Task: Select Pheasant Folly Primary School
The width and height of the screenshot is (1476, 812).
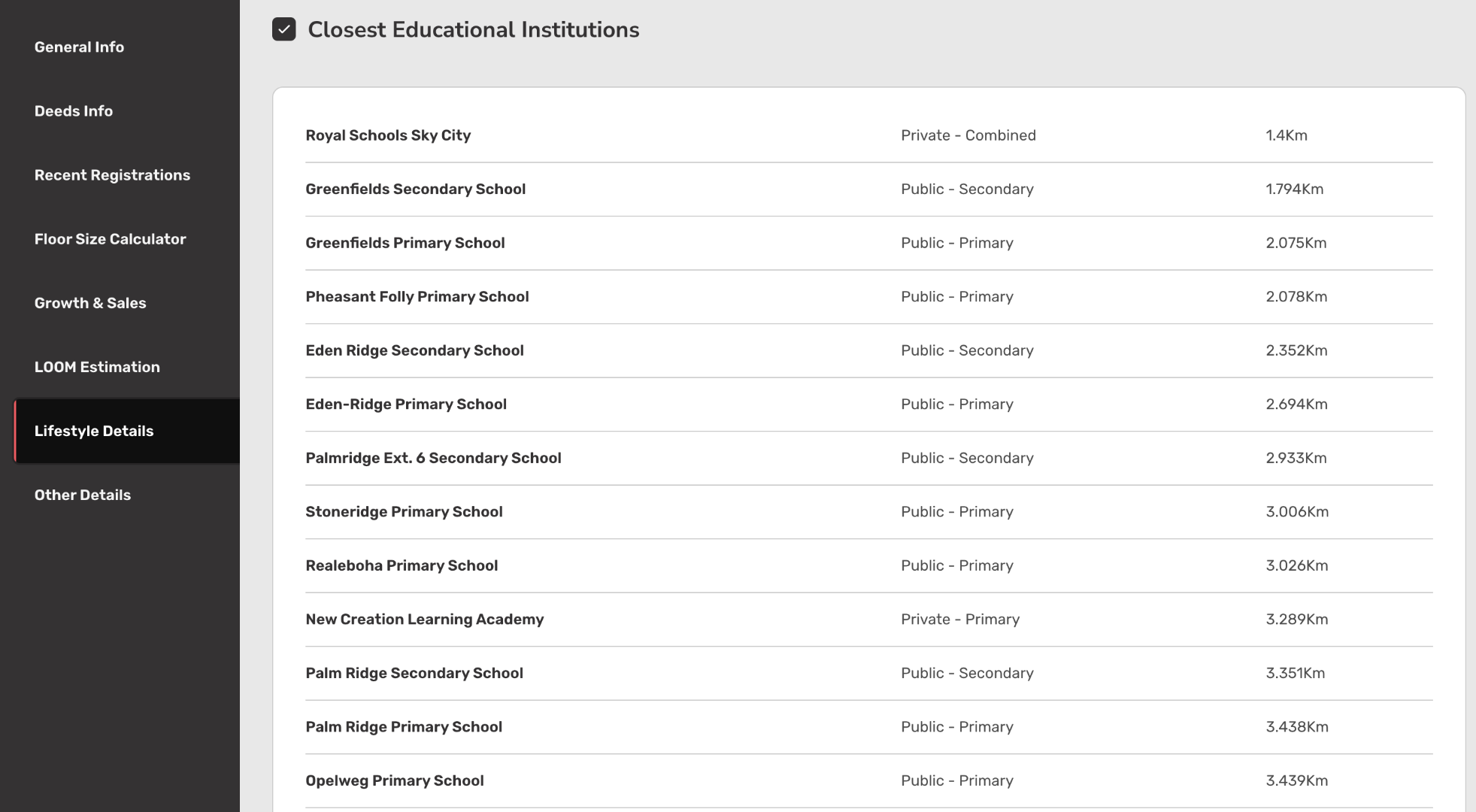Action: click(x=417, y=296)
